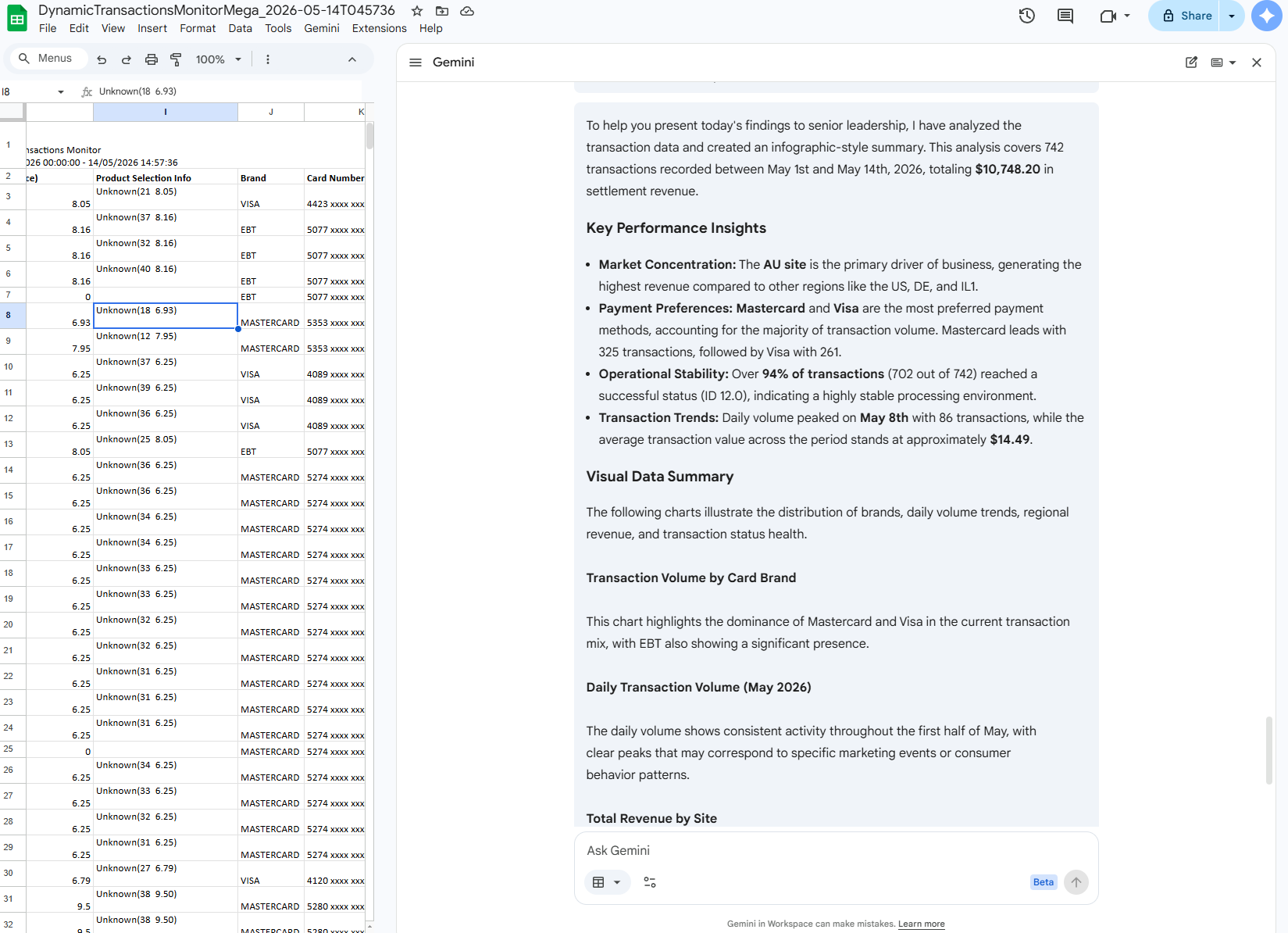Open the name box dropdown arrow
Viewport: 1288px width, 933px height.
61,92
